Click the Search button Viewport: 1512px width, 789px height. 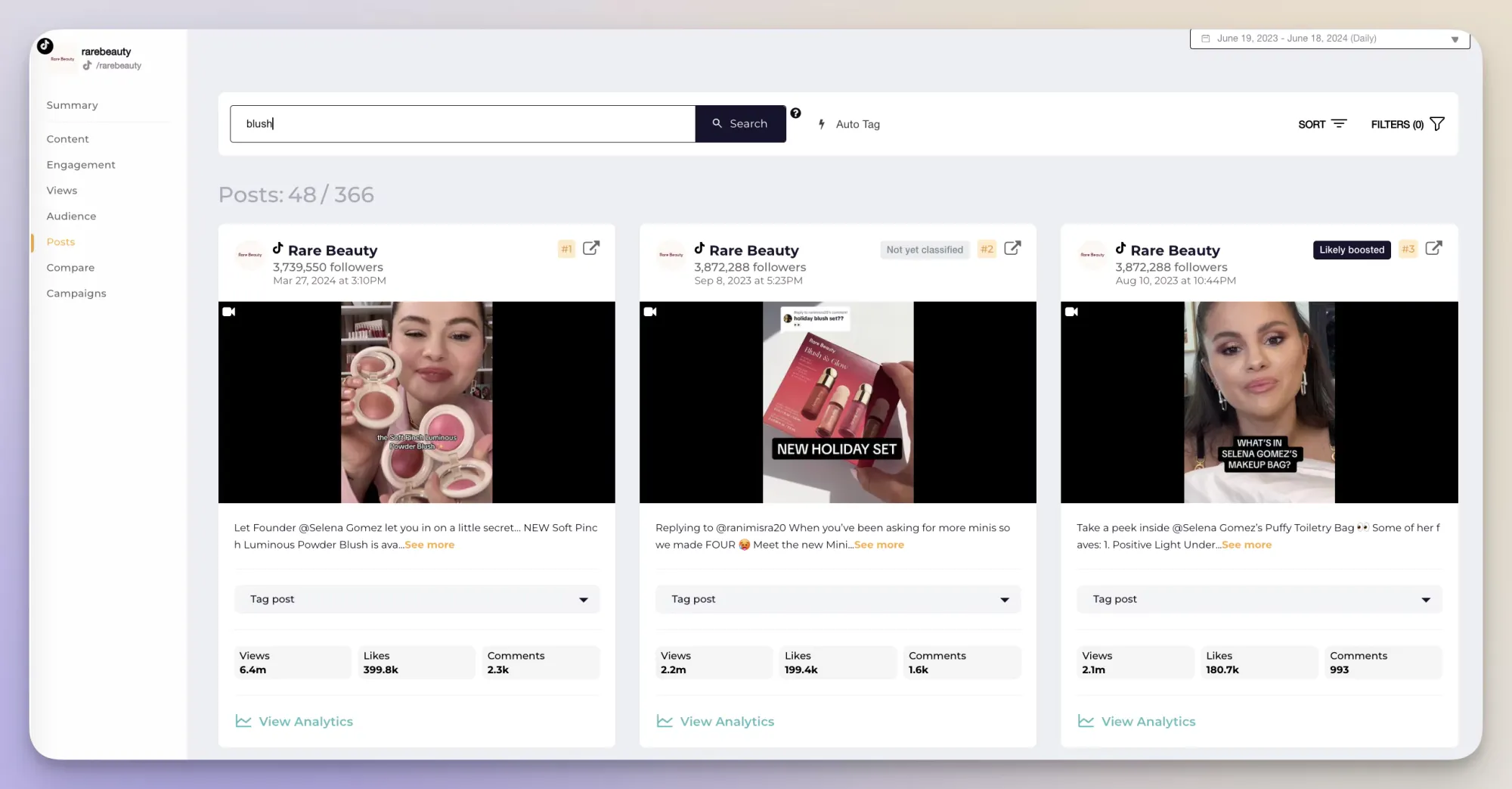[741, 124]
